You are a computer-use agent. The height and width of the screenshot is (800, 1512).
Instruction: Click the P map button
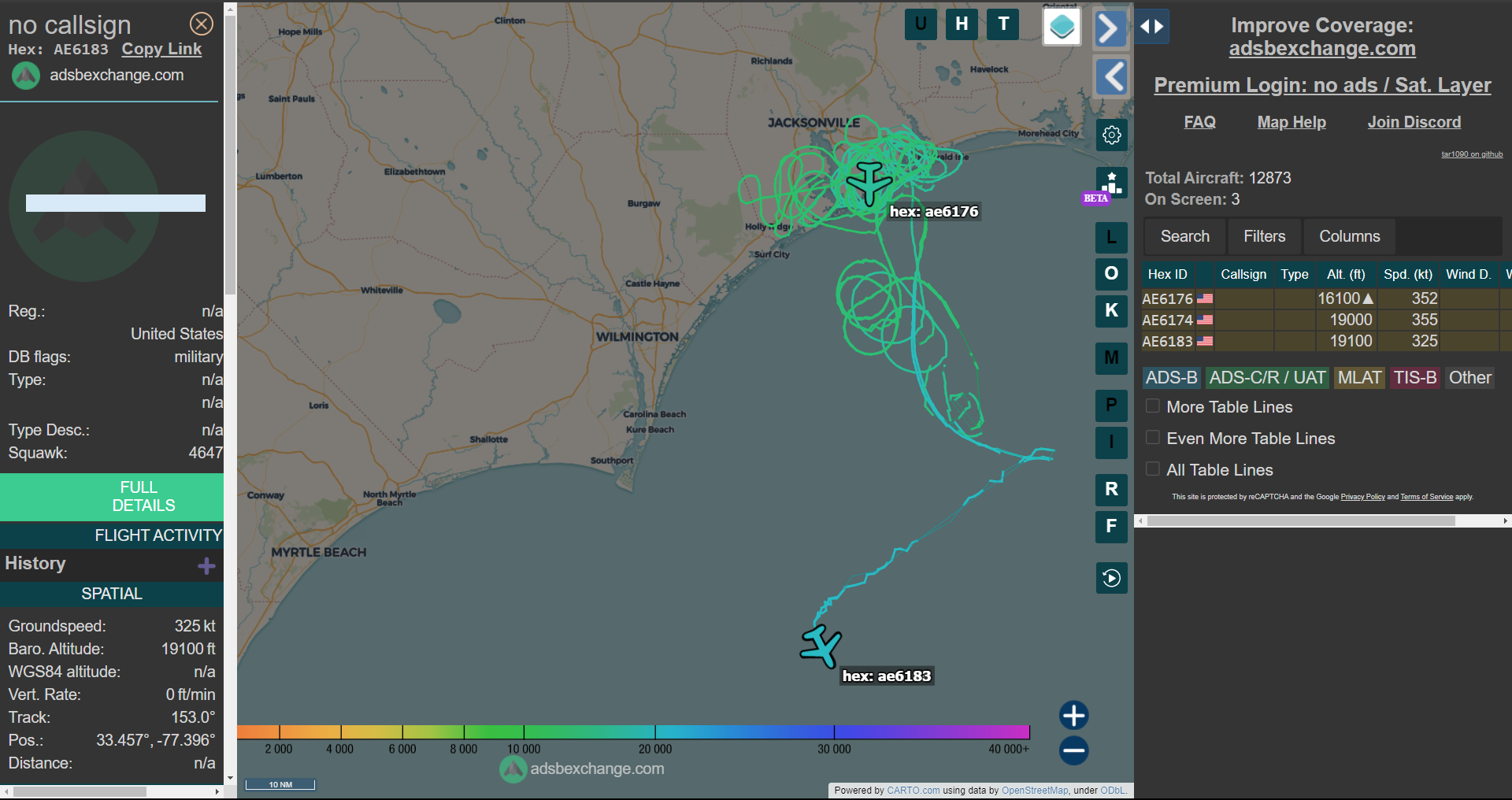(x=1111, y=406)
